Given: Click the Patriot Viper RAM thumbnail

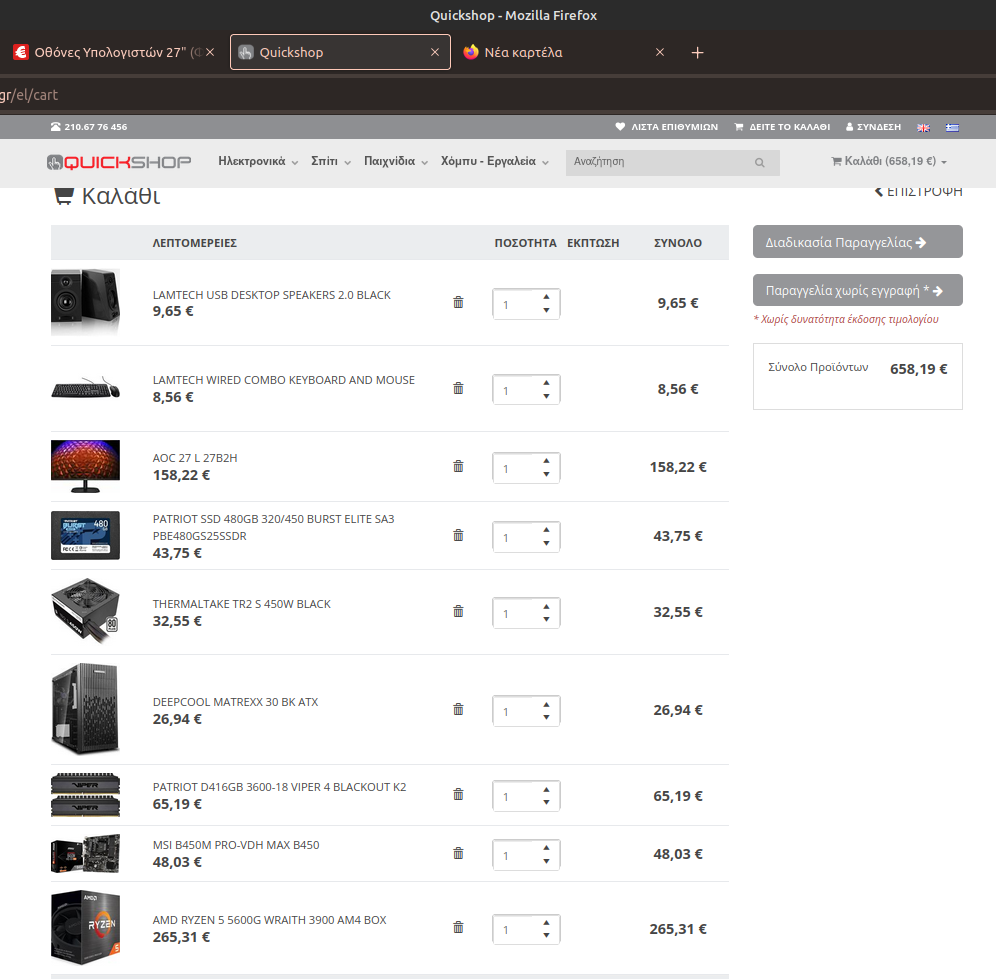Looking at the screenshot, I should coord(85,794).
